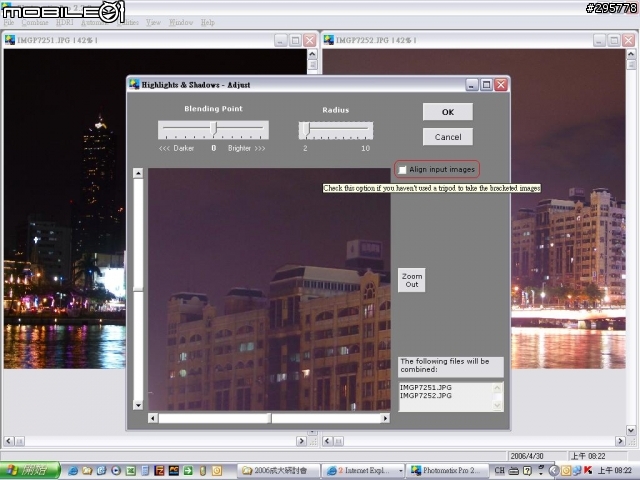
Task: Open the Help menu
Action: pos(208,22)
